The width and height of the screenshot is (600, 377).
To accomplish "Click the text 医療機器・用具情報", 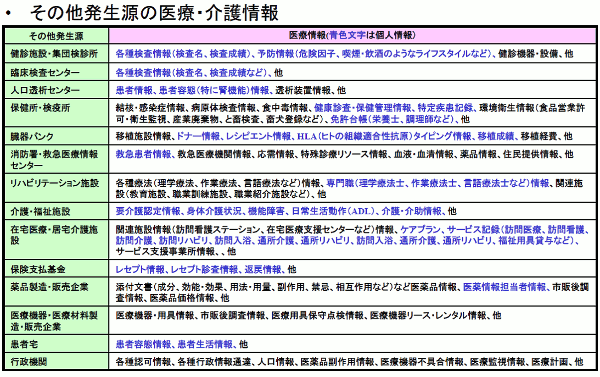I will 155,316.
